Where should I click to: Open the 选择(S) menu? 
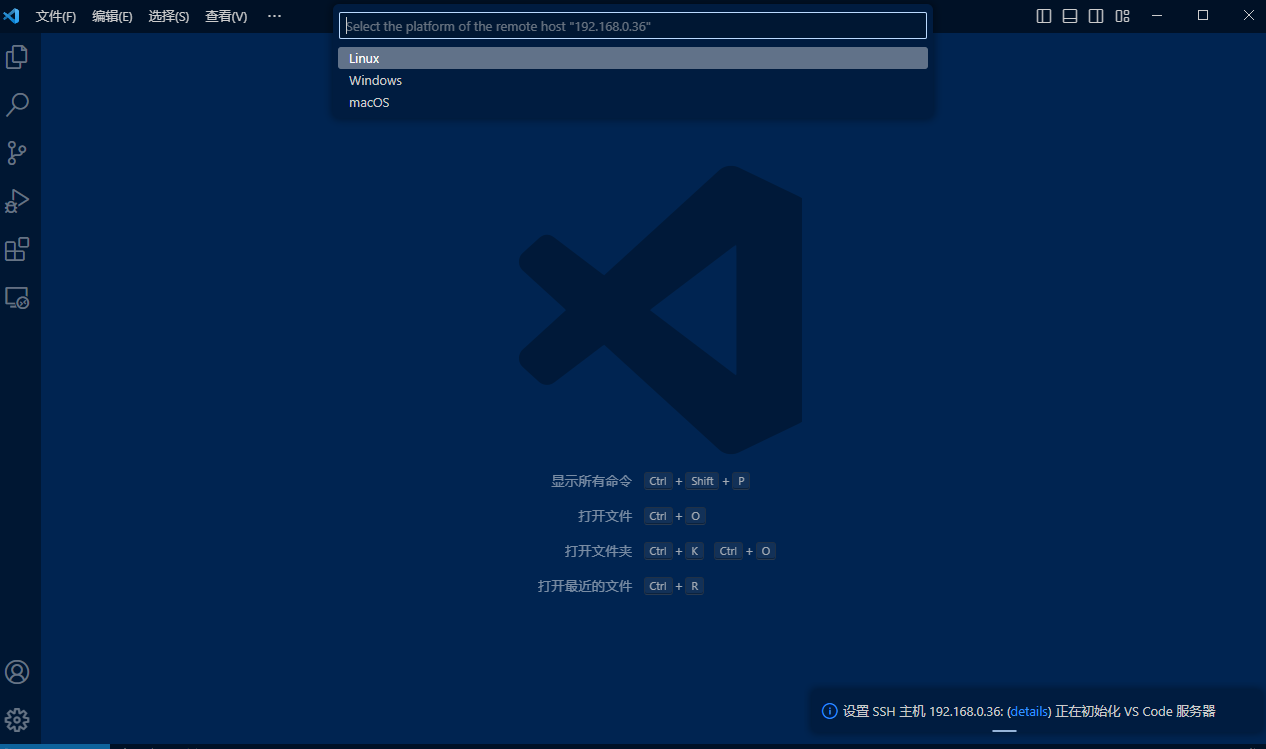tap(169, 17)
